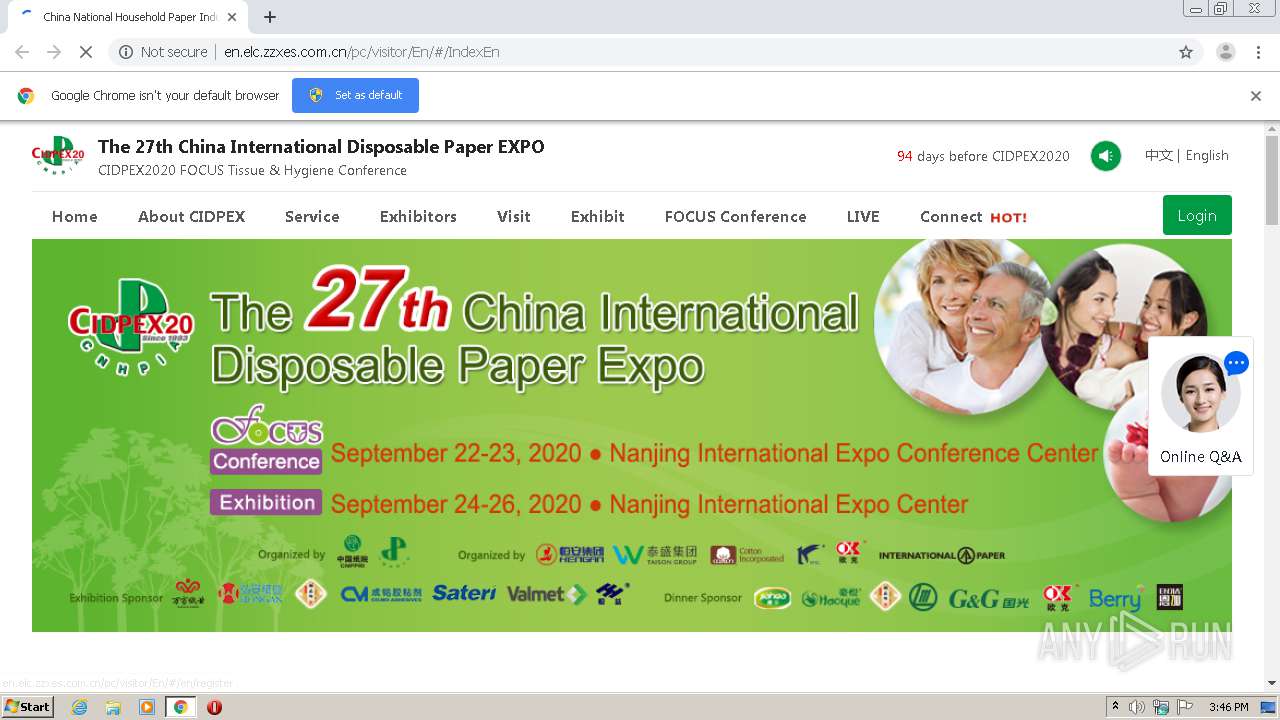Click the red Opera taskbar icon
This screenshot has height=720, width=1280.
214,707
